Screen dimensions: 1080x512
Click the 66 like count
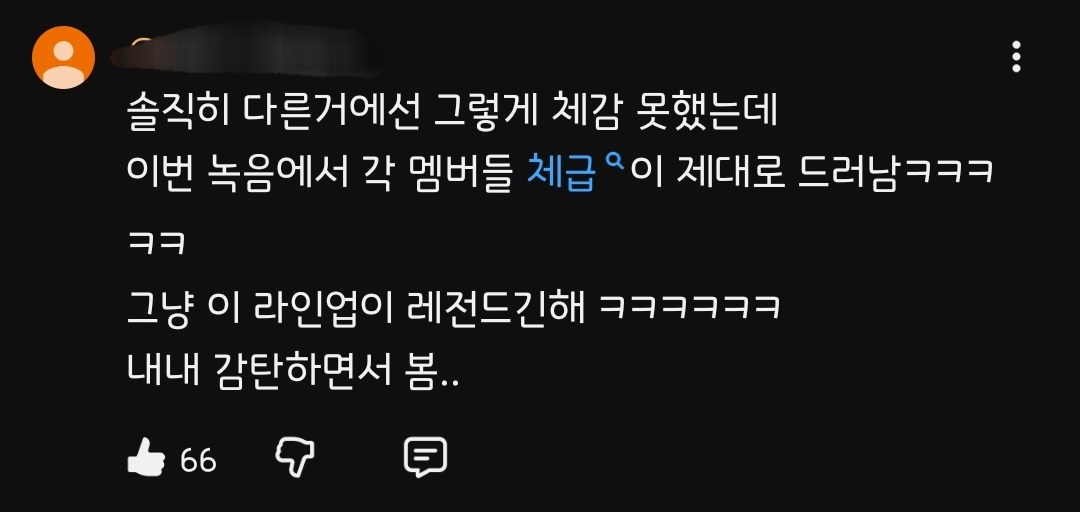click(198, 460)
